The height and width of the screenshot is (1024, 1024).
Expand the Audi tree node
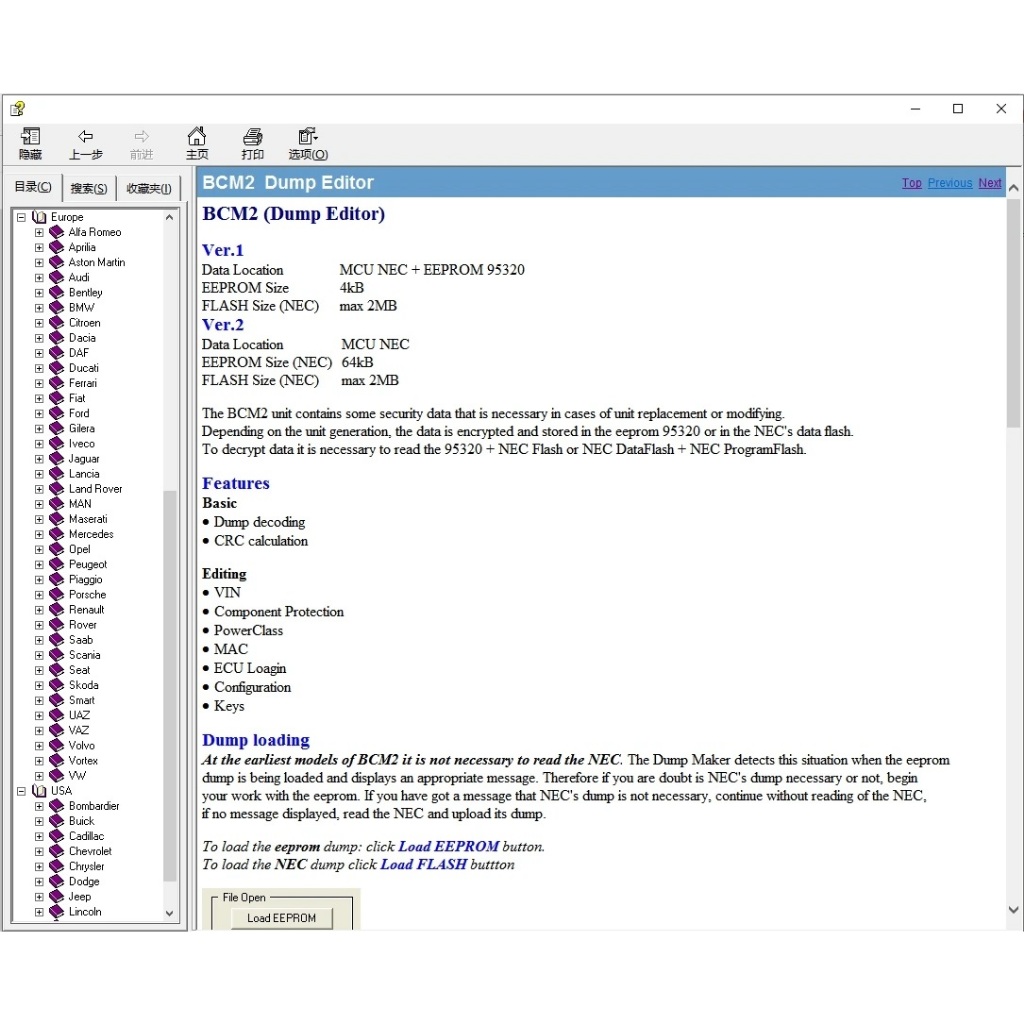[x=39, y=278]
